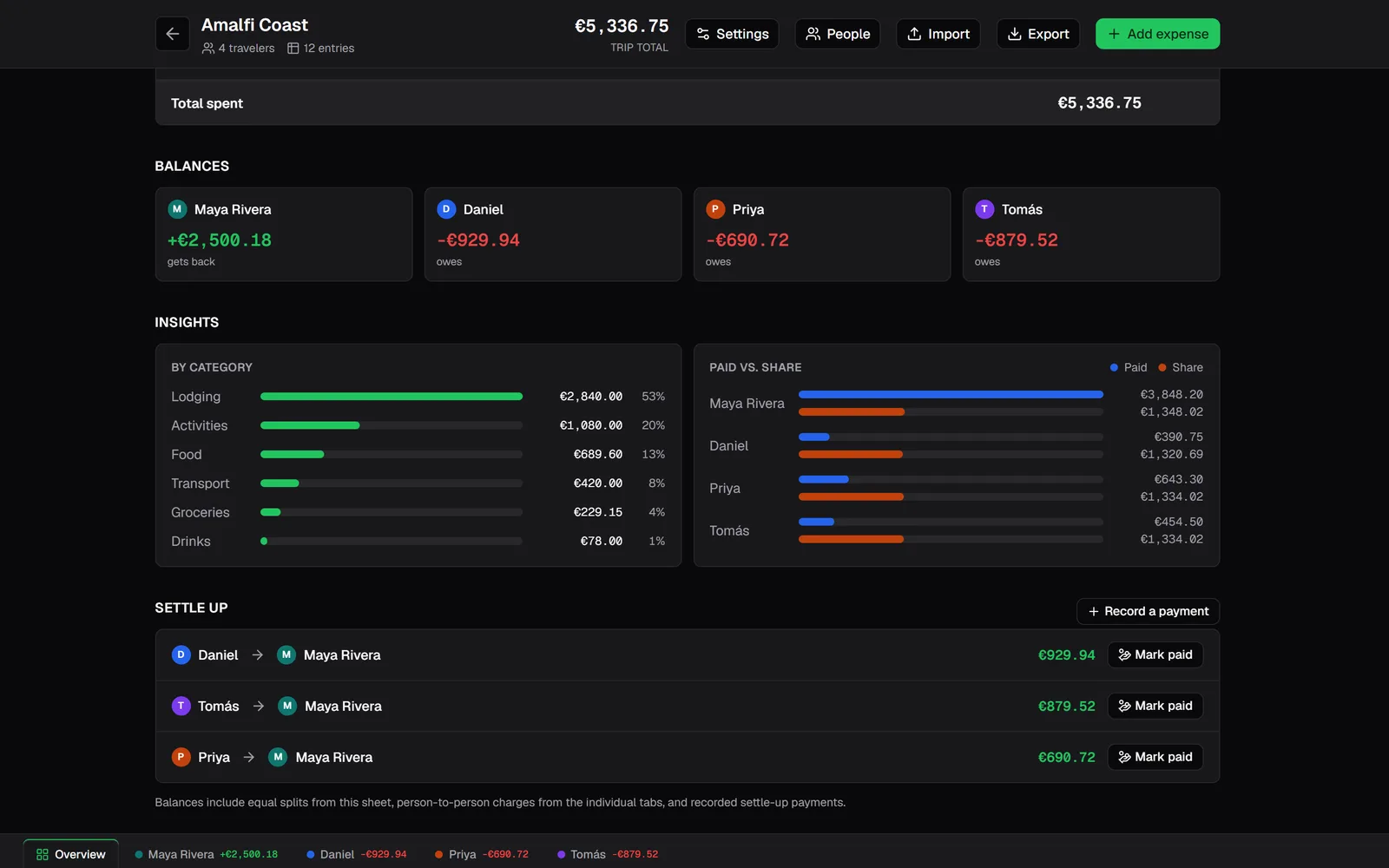The image size is (1389, 868).
Task: Open the Maya Rivera sheet tab
Action: coord(206,854)
